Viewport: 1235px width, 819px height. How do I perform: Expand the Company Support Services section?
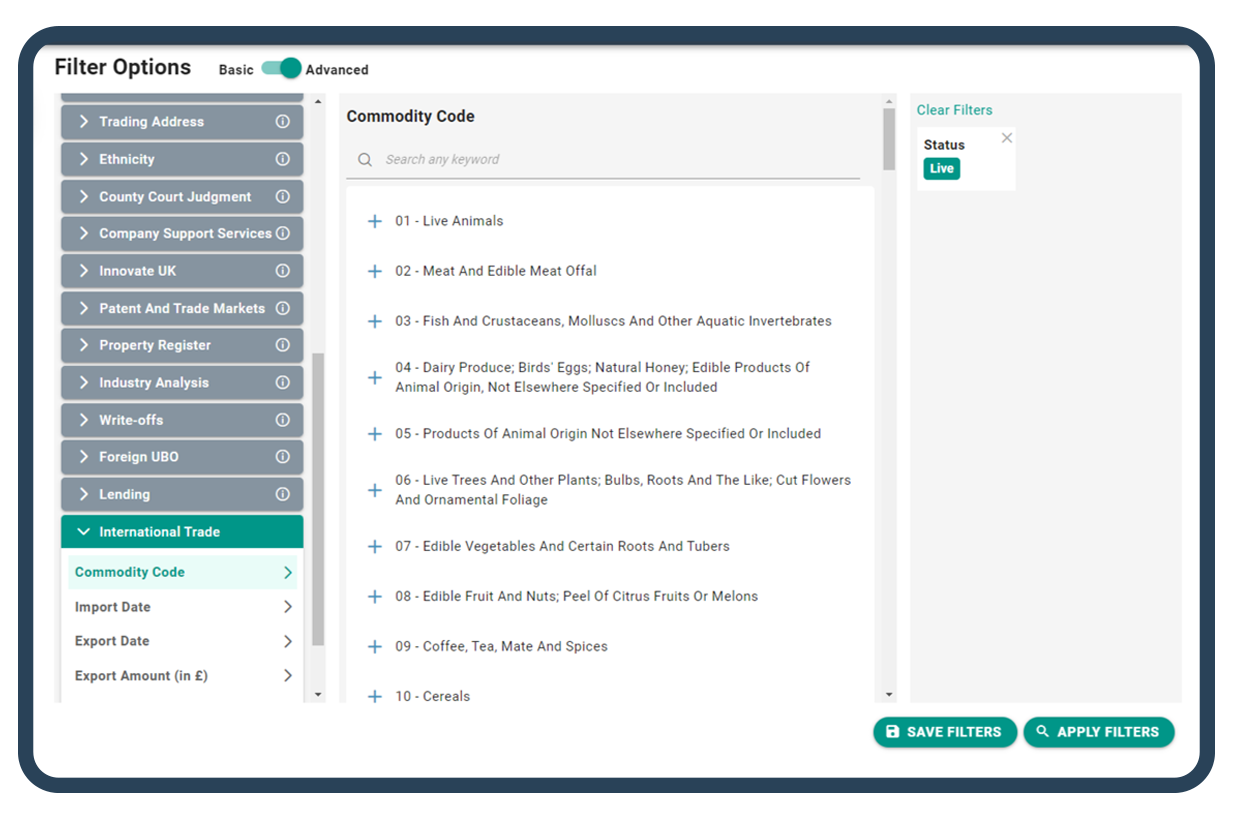[182, 234]
